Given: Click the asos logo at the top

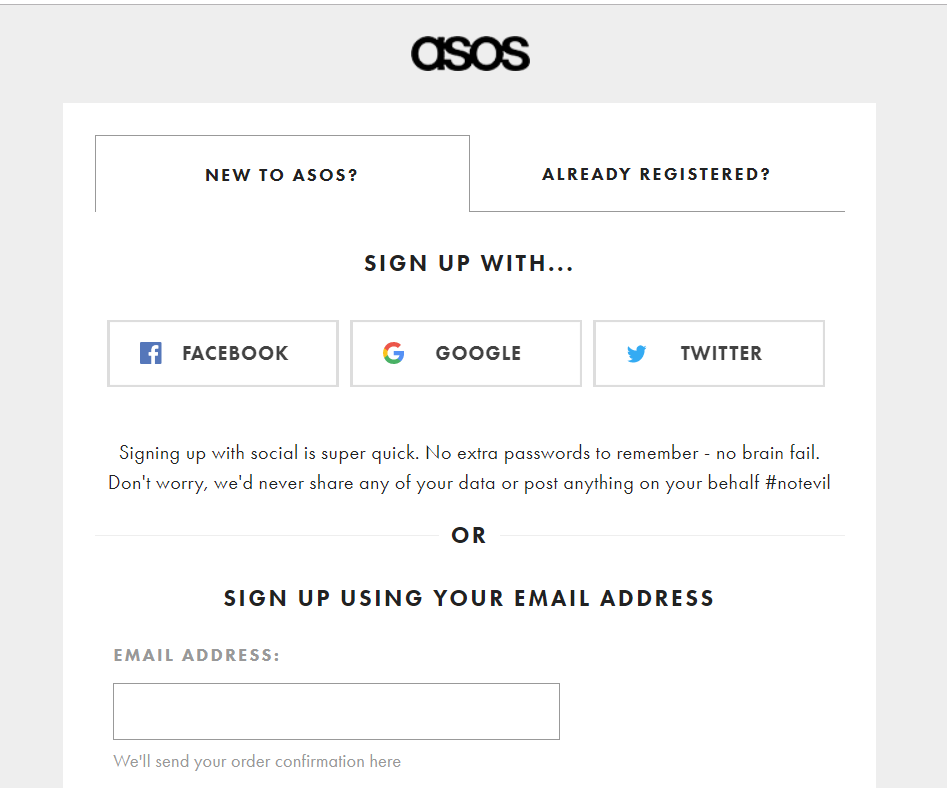Looking at the screenshot, I should (470, 54).
